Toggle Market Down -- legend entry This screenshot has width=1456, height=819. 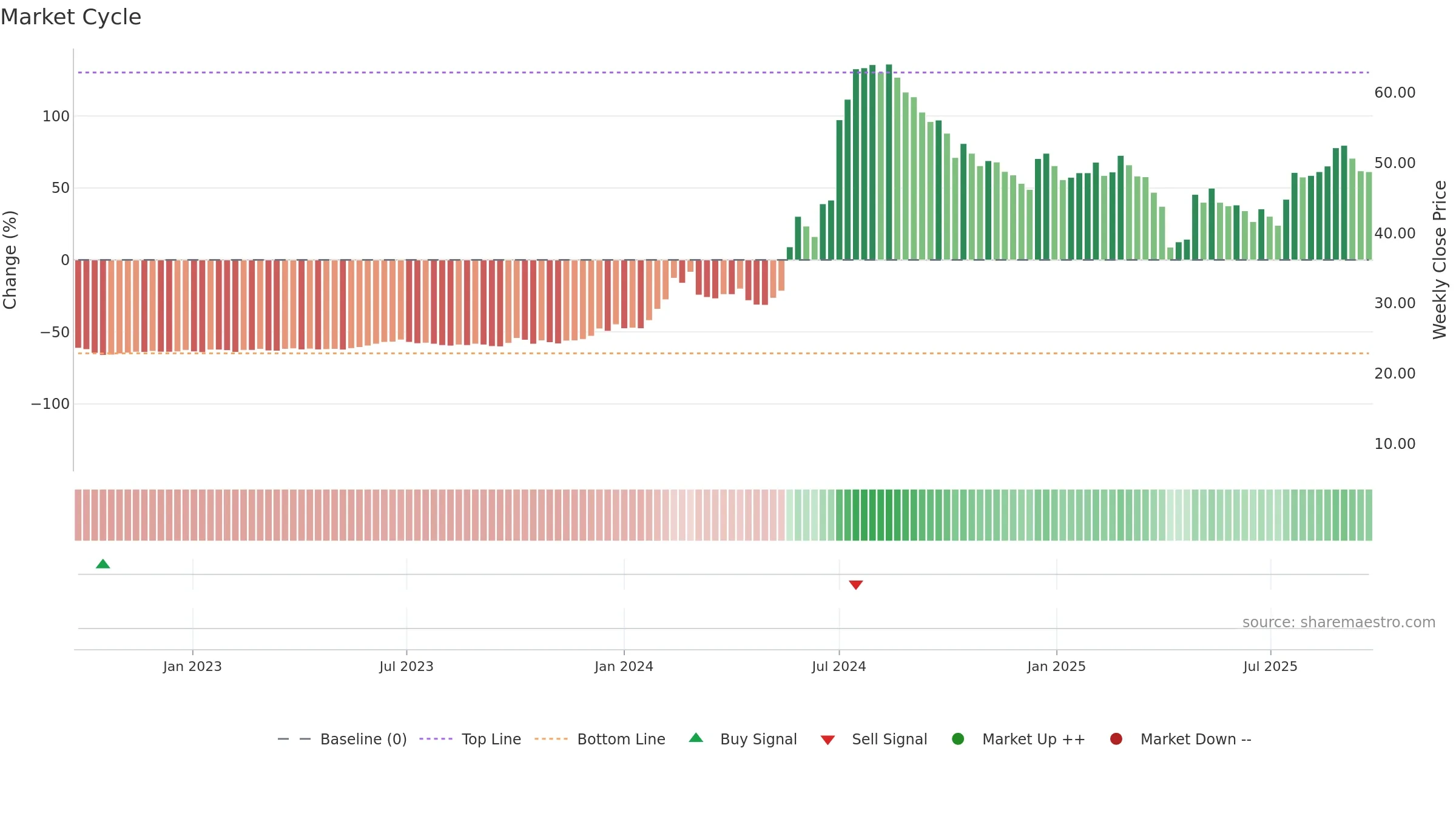click(1181, 740)
